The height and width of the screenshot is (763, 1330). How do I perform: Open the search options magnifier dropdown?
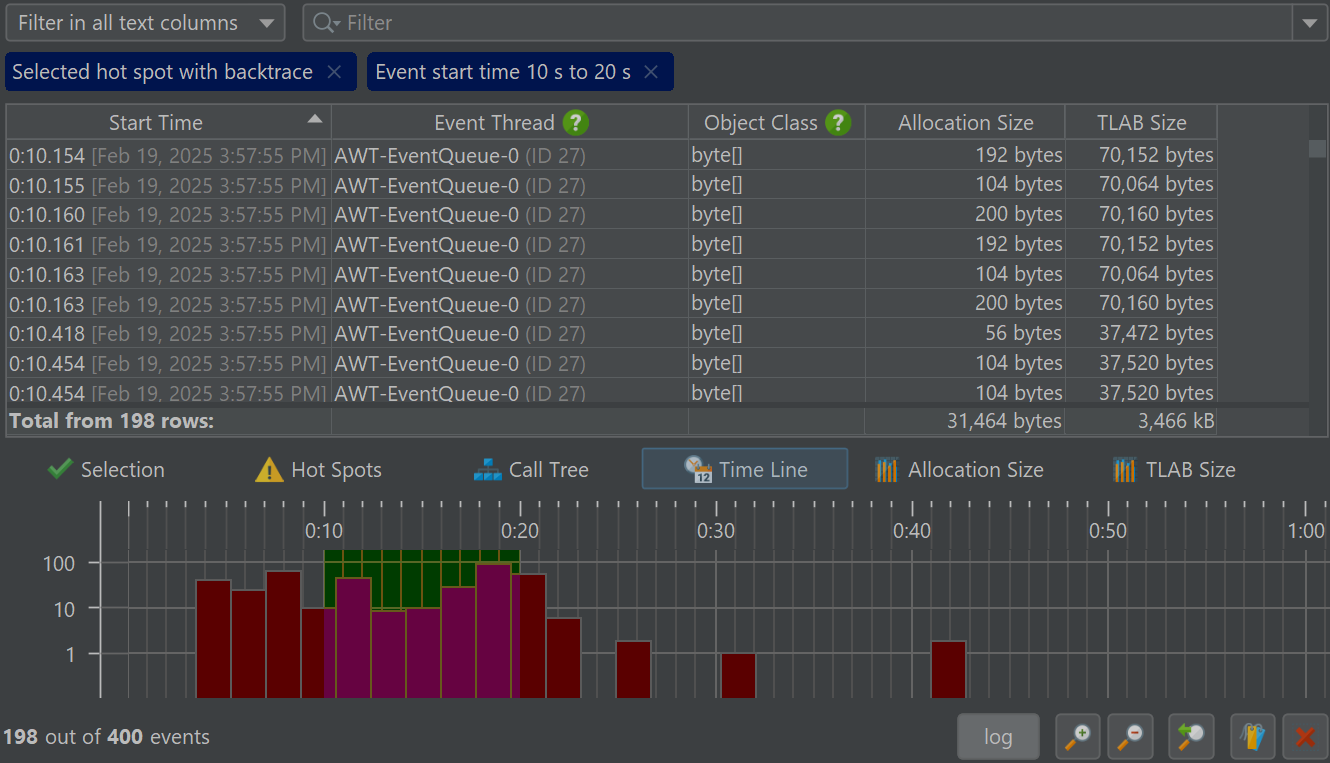[x=326, y=23]
